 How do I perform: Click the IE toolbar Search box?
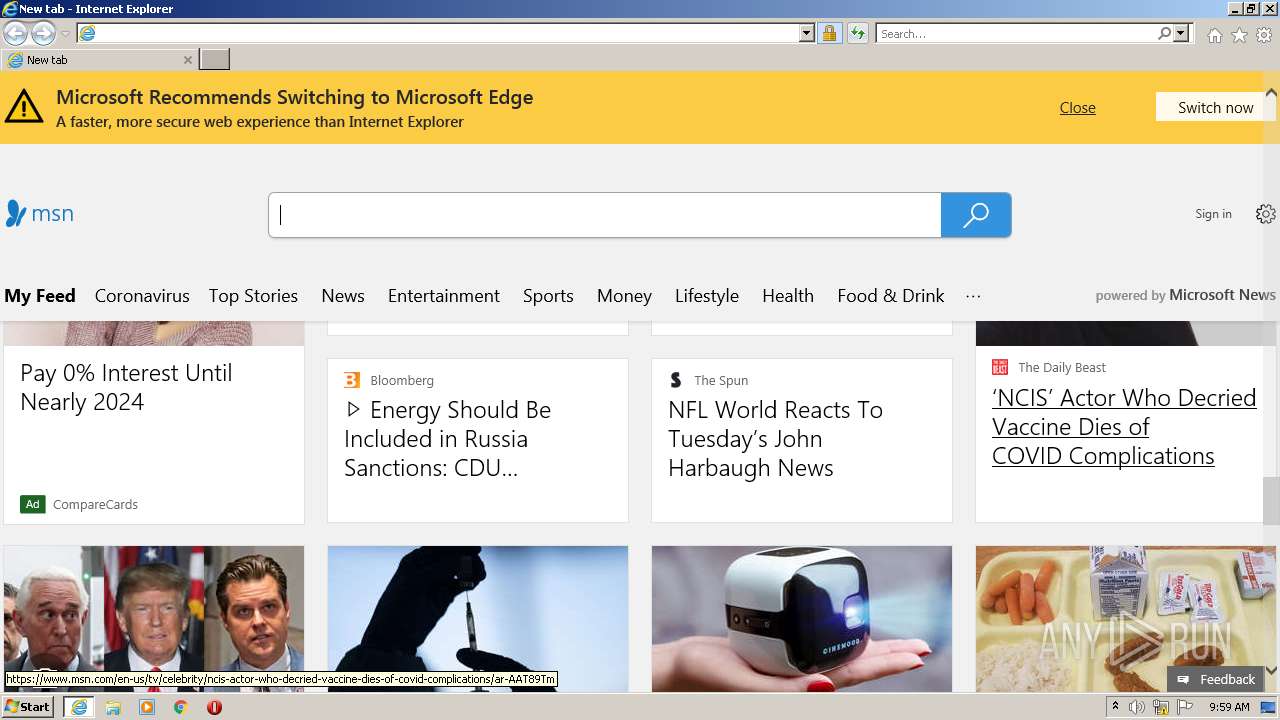tap(1016, 34)
